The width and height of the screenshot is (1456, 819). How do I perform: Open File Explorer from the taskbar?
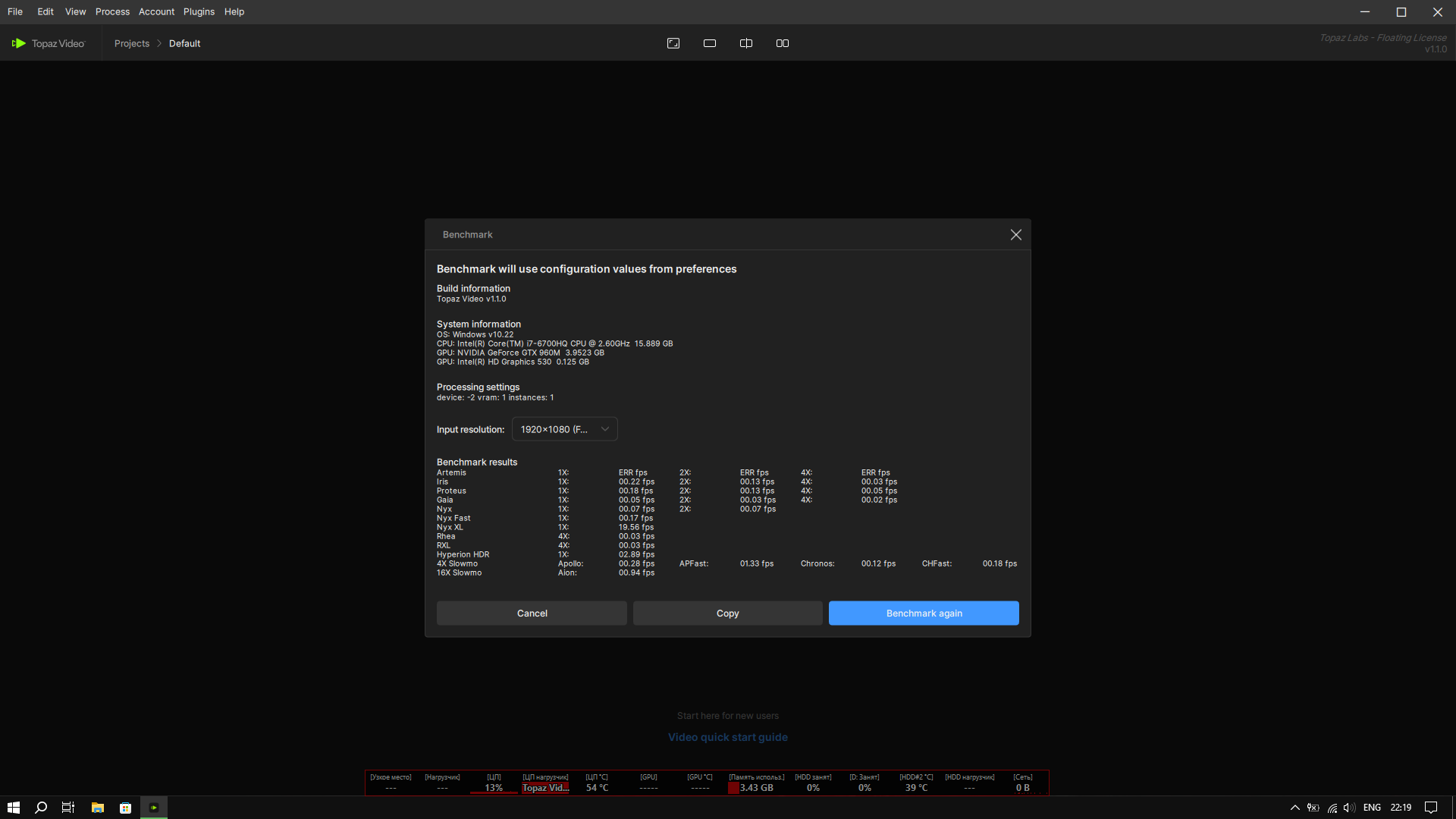[97, 808]
